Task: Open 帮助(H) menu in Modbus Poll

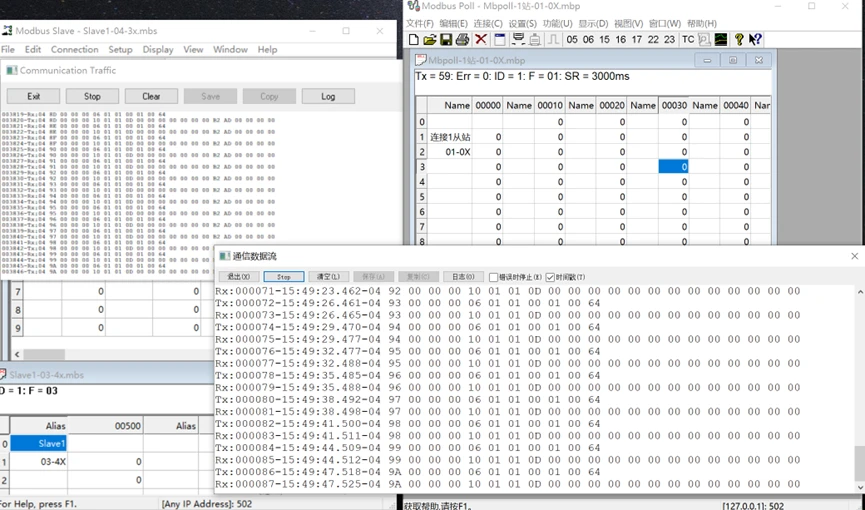Action: (x=702, y=24)
